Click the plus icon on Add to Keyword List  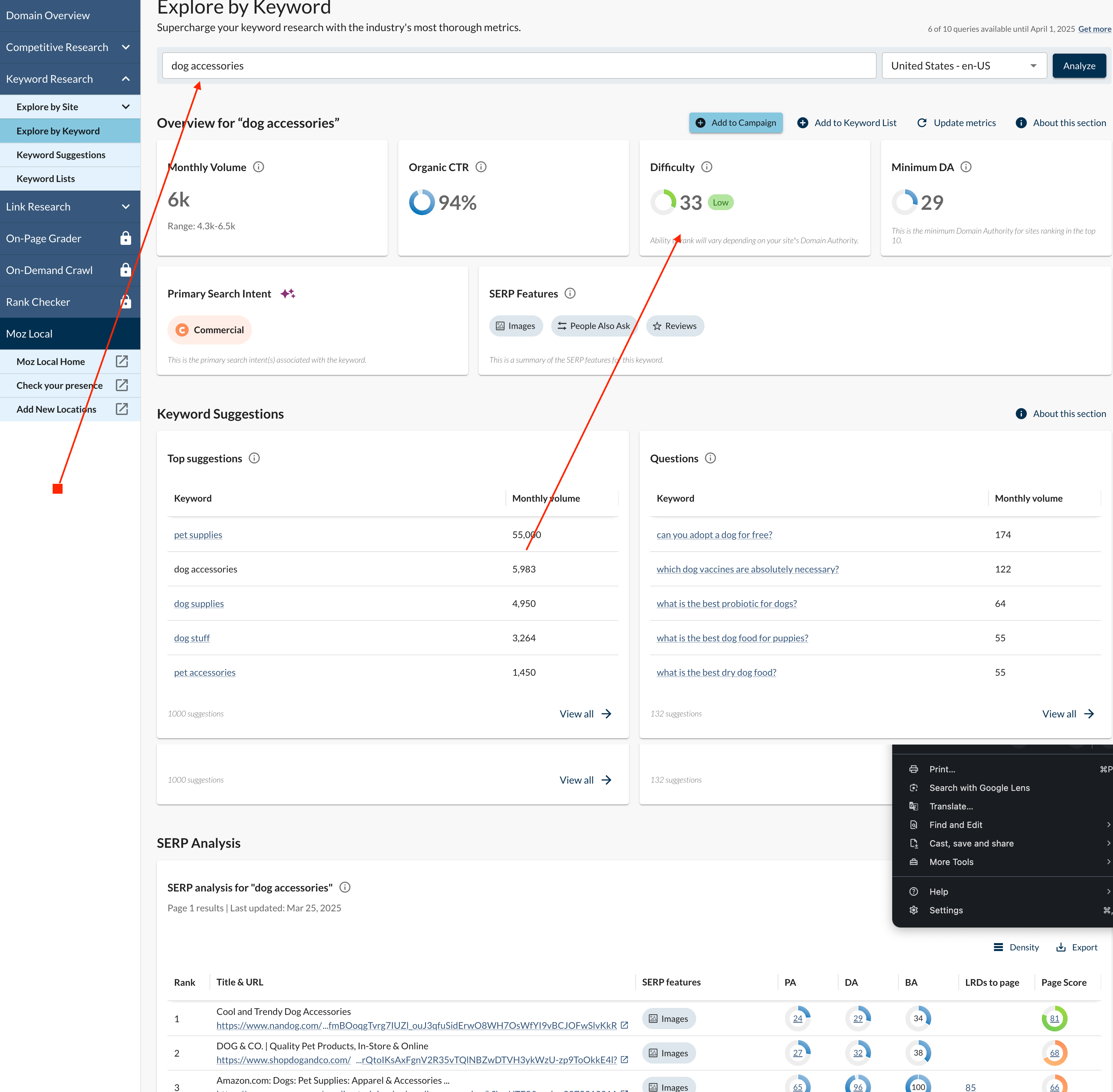click(802, 123)
